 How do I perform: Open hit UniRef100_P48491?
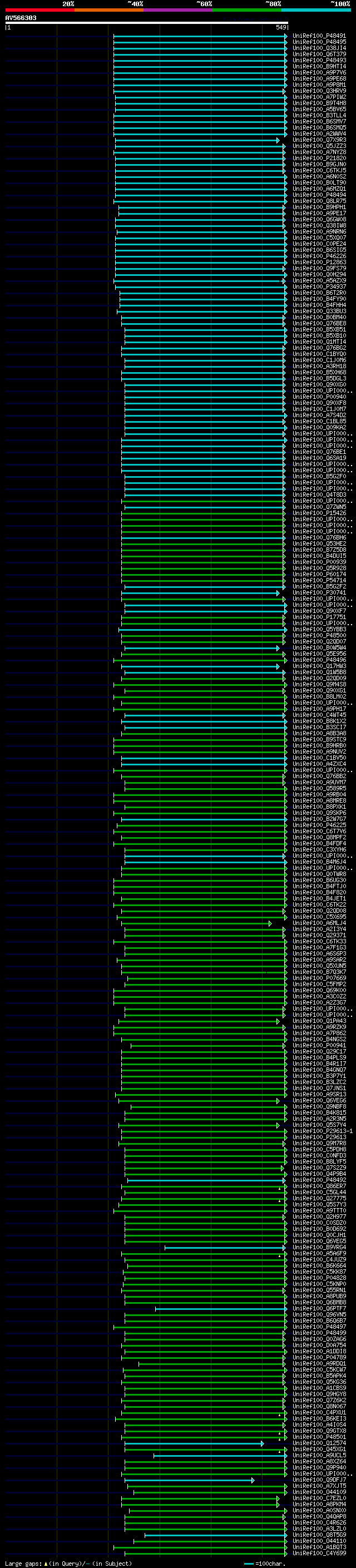[319, 36]
